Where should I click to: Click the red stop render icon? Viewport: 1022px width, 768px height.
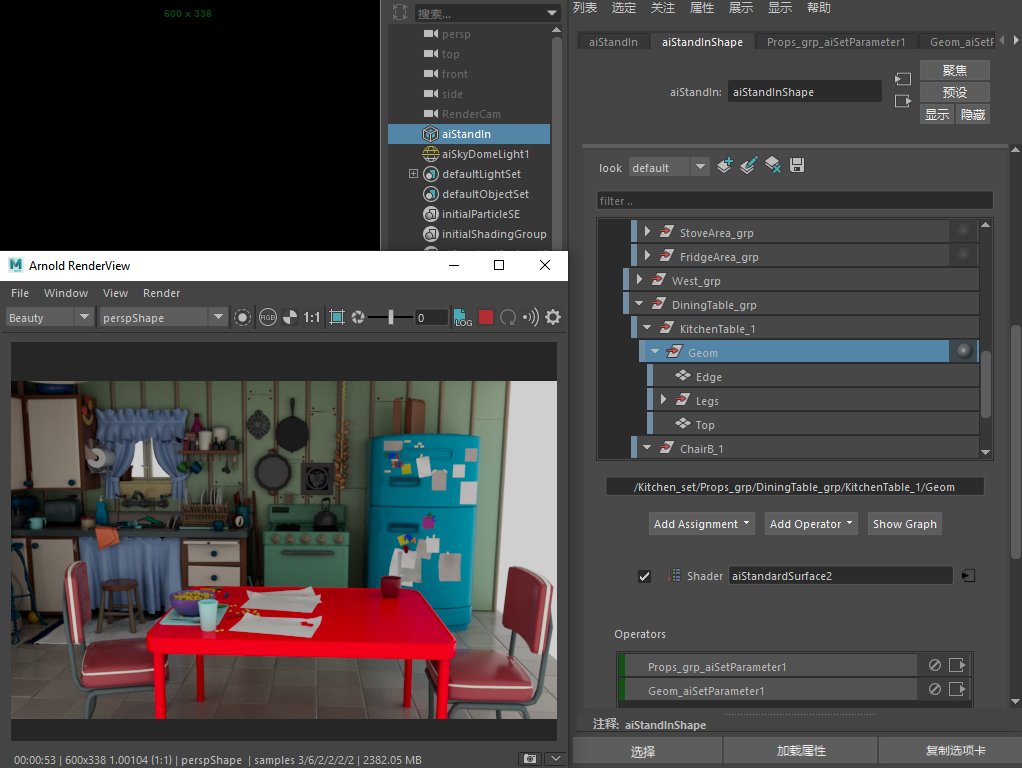[x=486, y=318]
